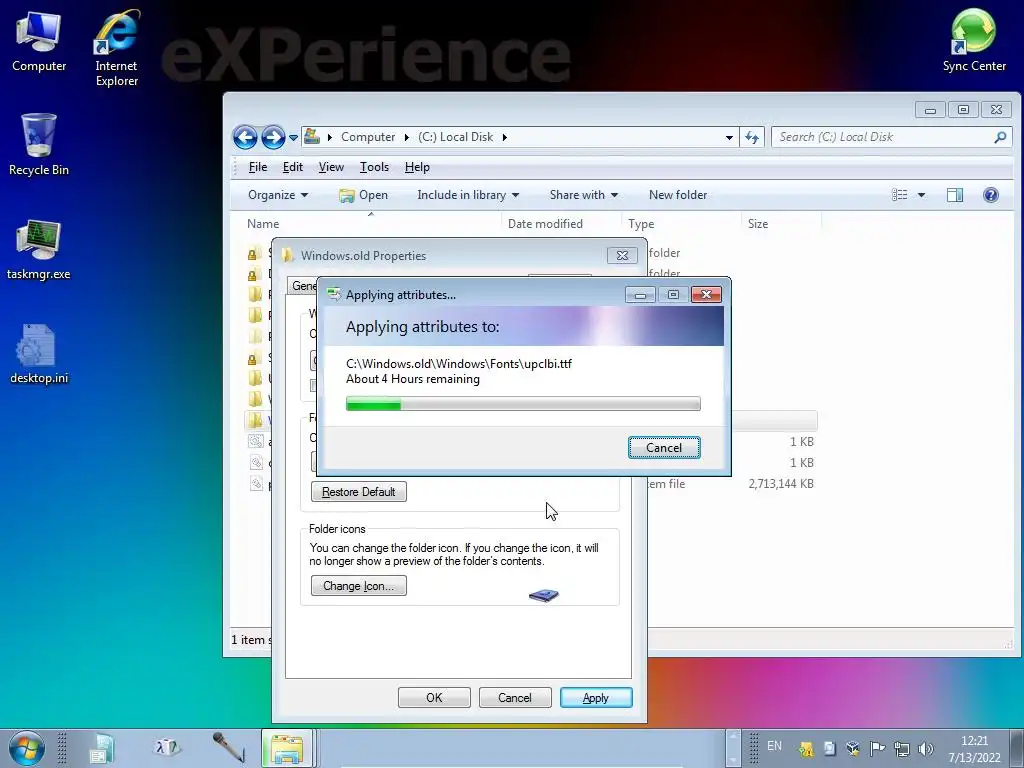
Task: Select the desktop.ini file icon
Action: [39, 353]
